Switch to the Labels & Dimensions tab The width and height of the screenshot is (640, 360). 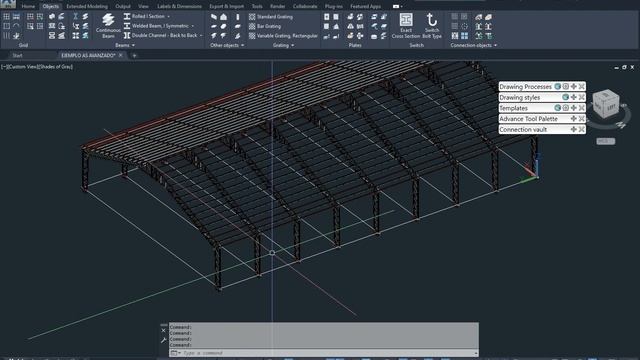(179, 6)
